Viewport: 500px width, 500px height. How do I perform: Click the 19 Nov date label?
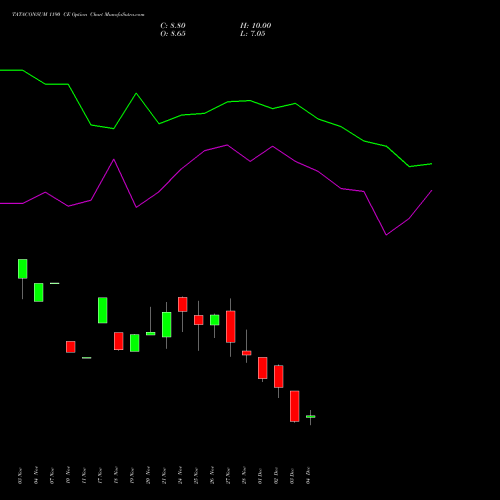click(x=132, y=476)
